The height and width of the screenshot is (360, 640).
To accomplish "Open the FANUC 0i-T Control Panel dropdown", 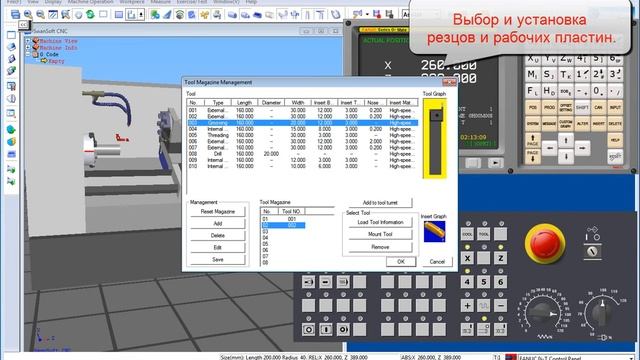I will [632, 358].
